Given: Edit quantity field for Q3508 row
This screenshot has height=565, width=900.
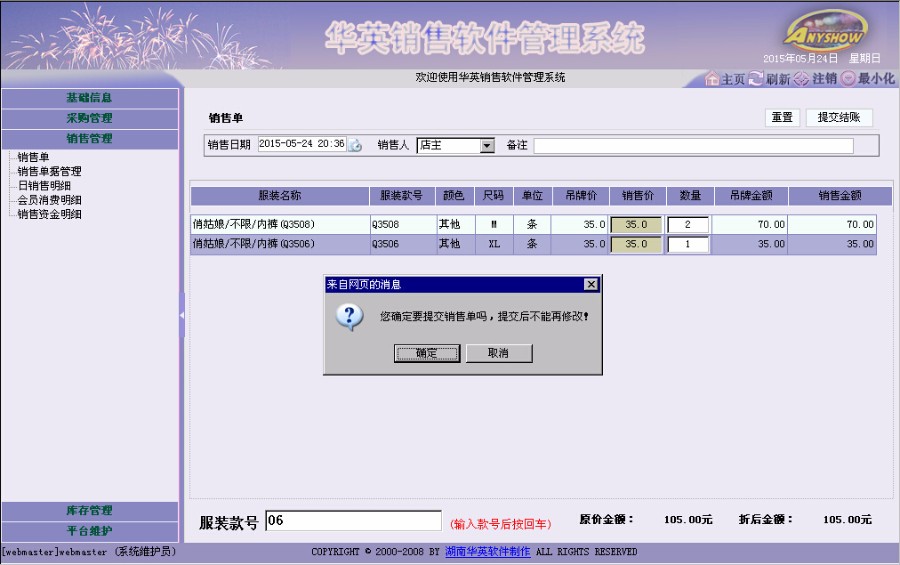Looking at the screenshot, I should pos(688,225).
